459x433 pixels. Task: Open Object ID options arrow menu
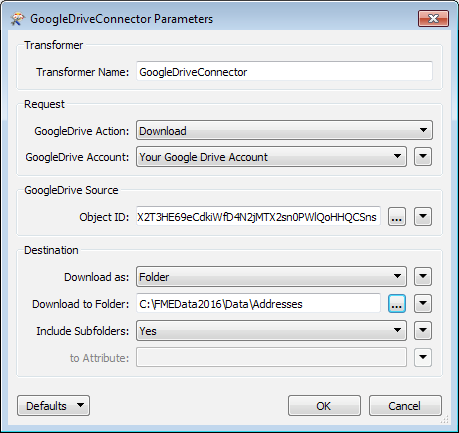[423, 217]
